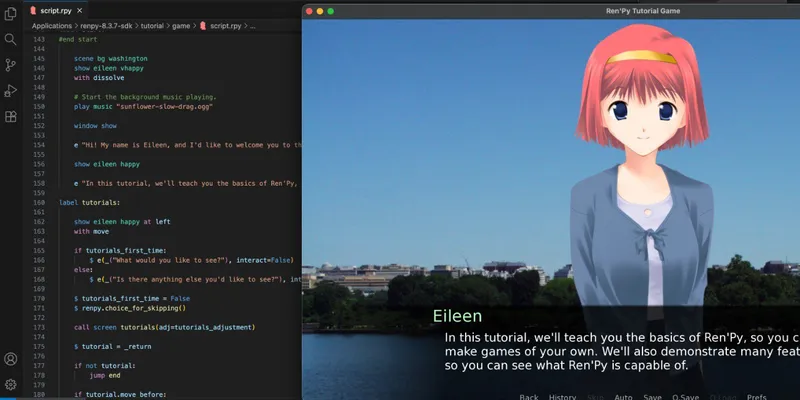Open the Run and Debug view
The height and width of the screenshot is (400, 800).
pos(11,91)
